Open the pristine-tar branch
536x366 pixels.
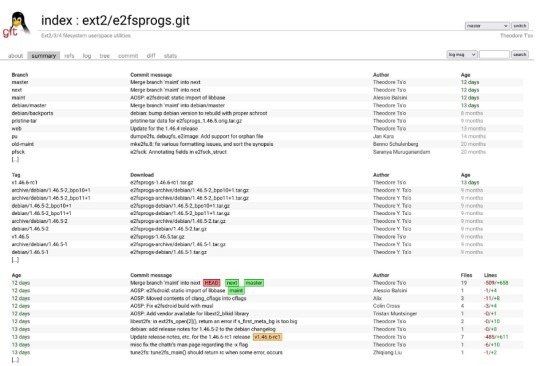[24, 121]
